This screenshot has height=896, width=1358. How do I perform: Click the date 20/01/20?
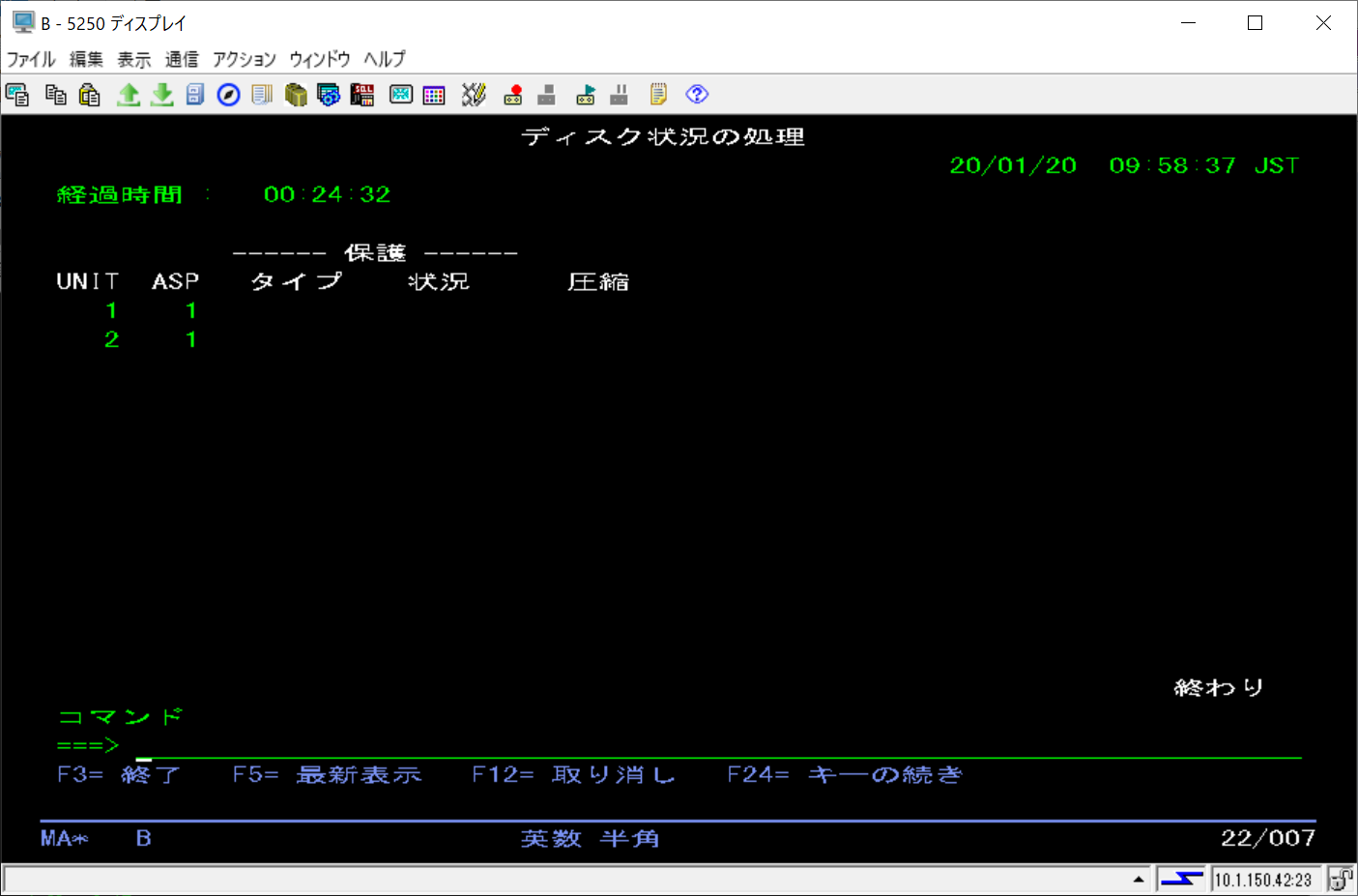point(1013,165)
